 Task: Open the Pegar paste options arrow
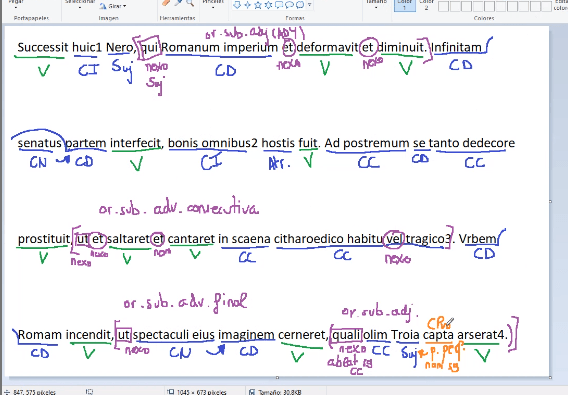16,7
